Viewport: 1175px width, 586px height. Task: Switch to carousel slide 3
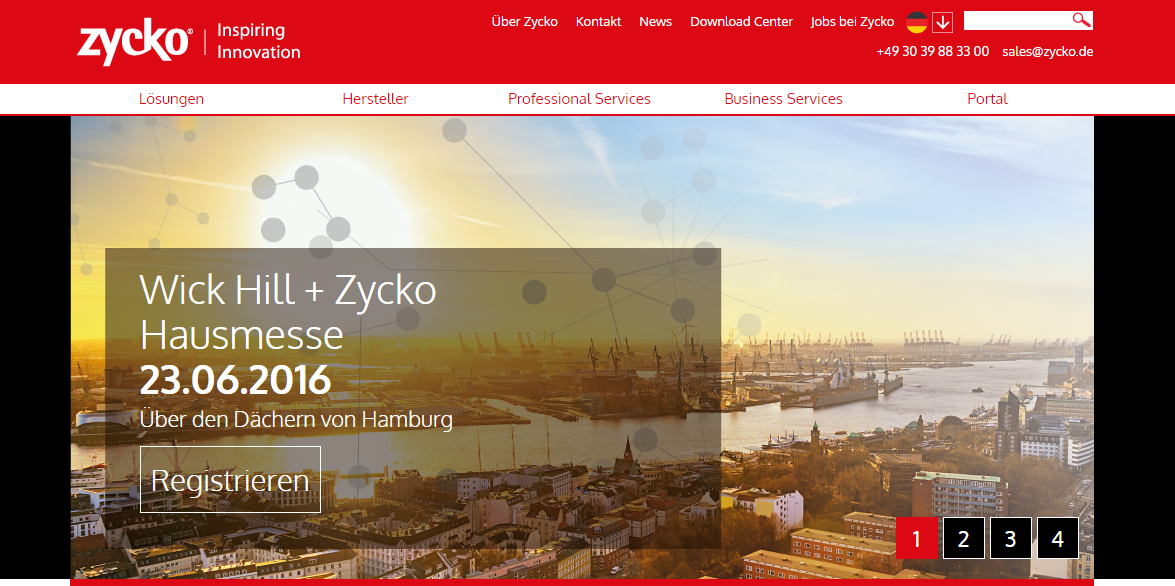click(x=1011, y=538)
